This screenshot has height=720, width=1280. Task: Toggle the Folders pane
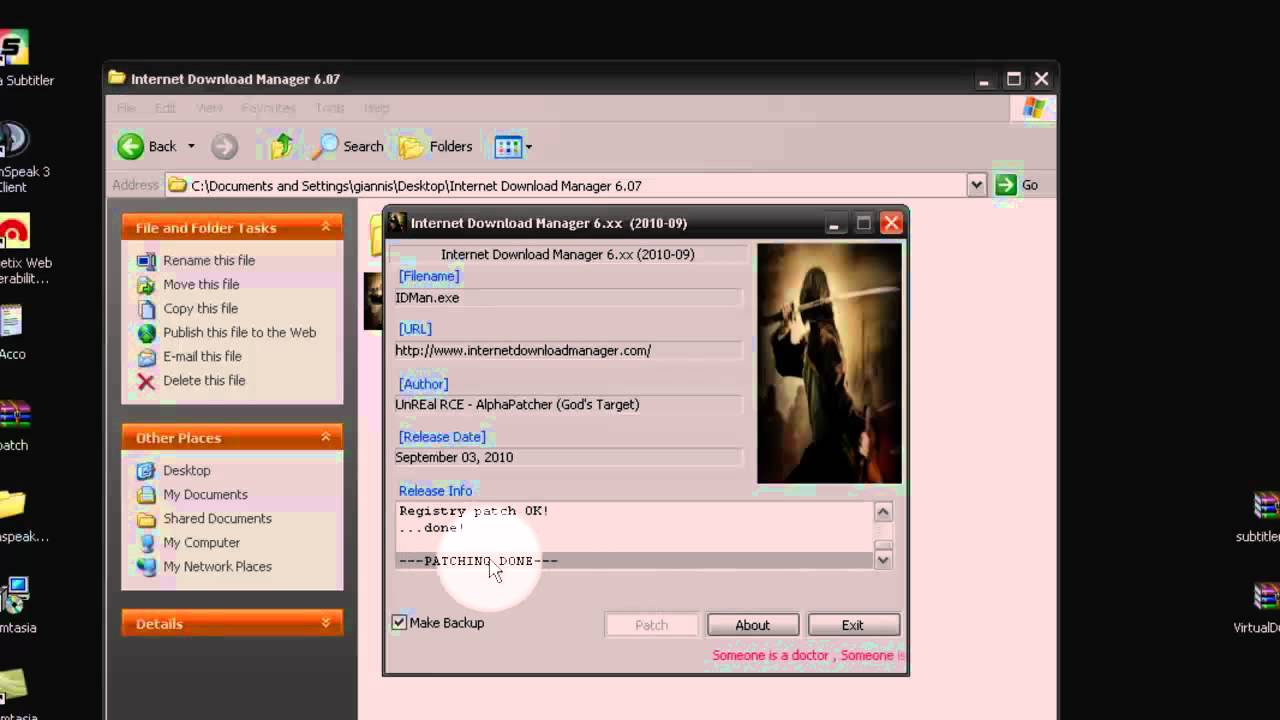tap(435, 146)
